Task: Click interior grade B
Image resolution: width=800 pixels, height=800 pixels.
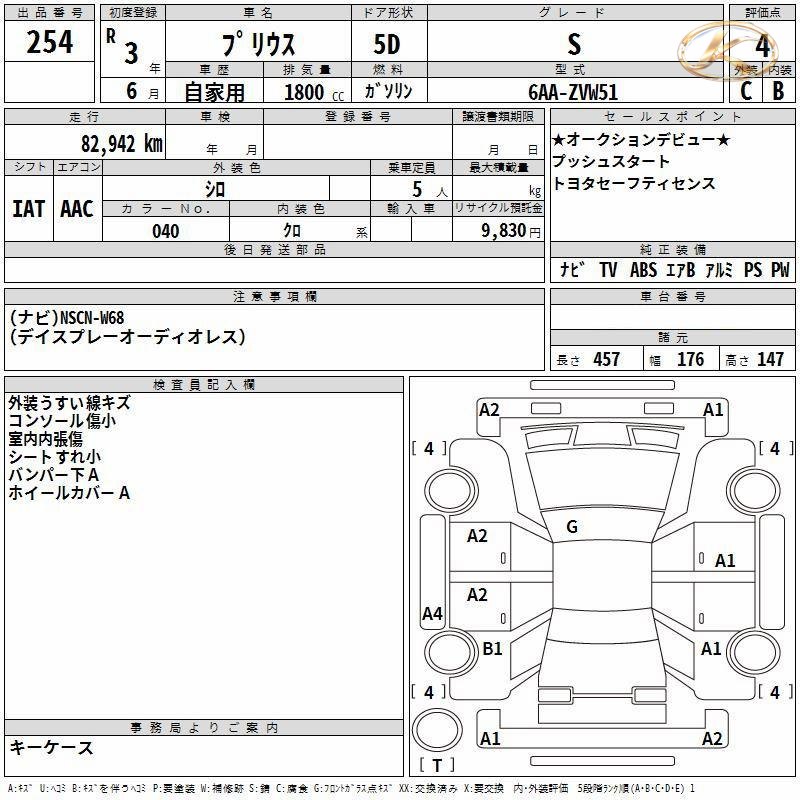Action: (x=778, y=91)
